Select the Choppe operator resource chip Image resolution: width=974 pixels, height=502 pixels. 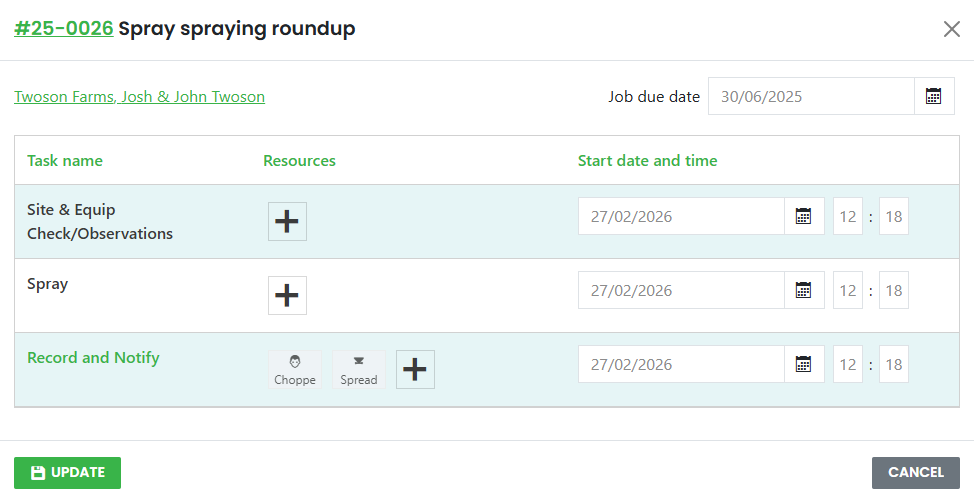coord(295,369)
